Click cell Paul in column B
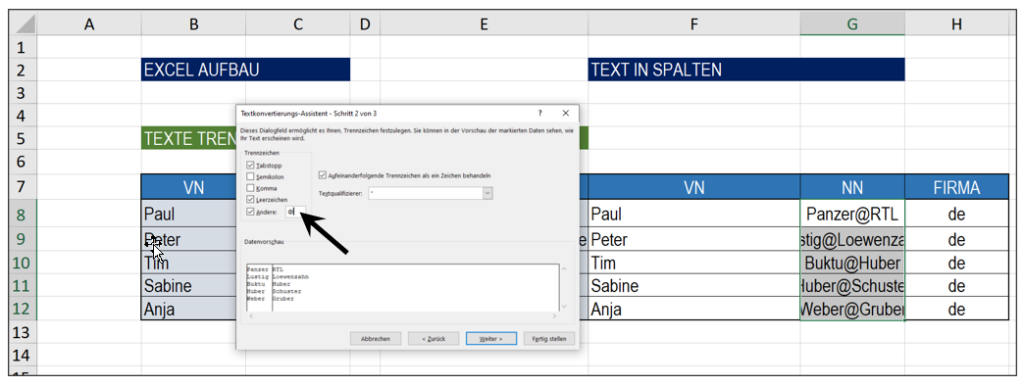 pyautogui.click(x=189, y=214)
